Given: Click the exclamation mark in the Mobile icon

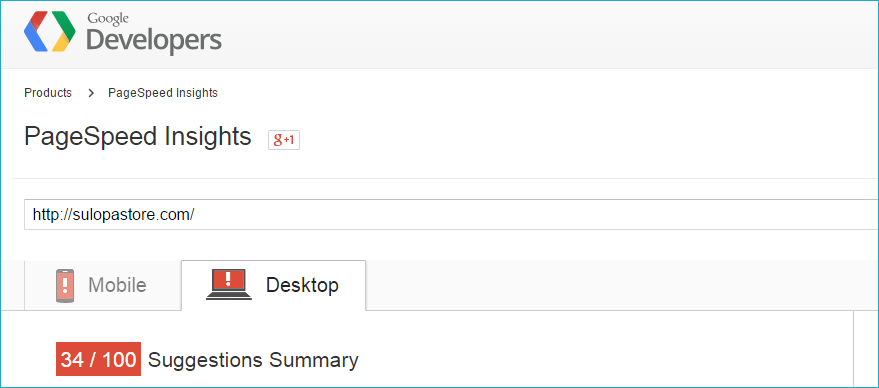Looking at the screenshot, I should click(65, 285).
